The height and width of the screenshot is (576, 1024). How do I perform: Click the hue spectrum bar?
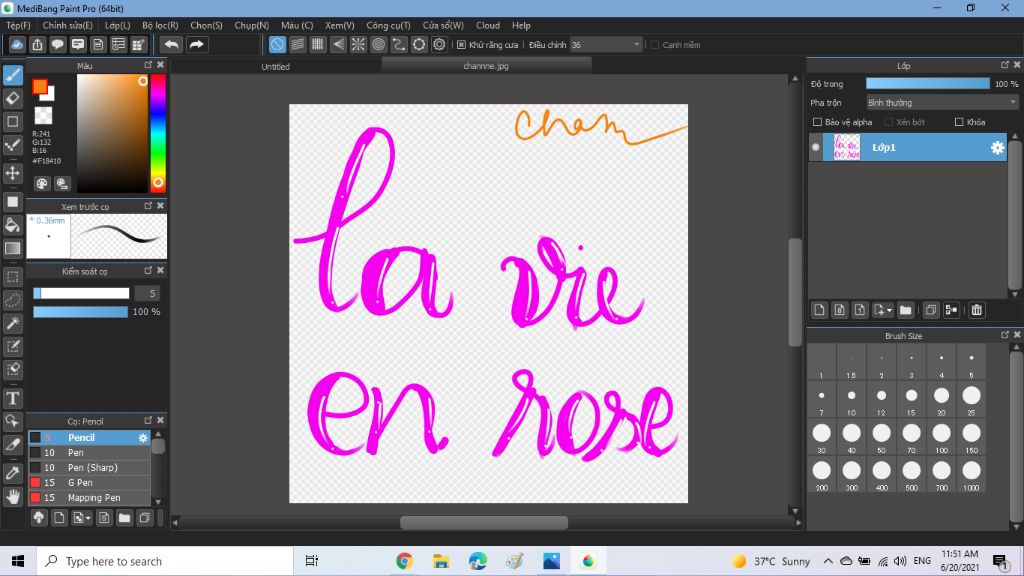tap(157, 133)
